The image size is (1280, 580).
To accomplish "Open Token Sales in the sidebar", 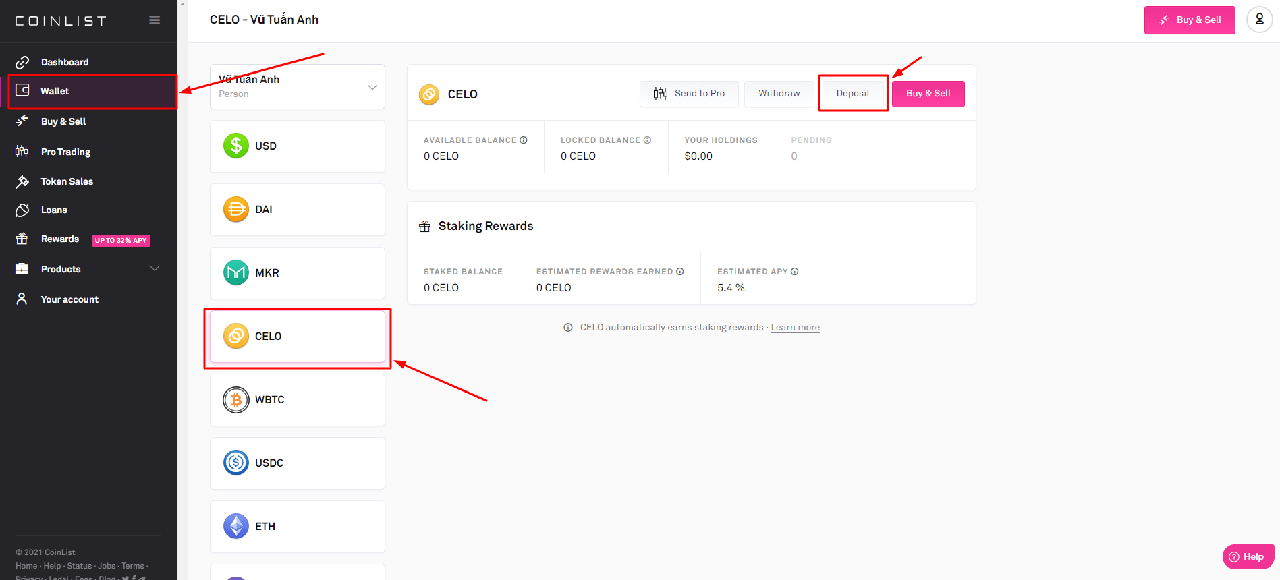I will coord(65,181).
